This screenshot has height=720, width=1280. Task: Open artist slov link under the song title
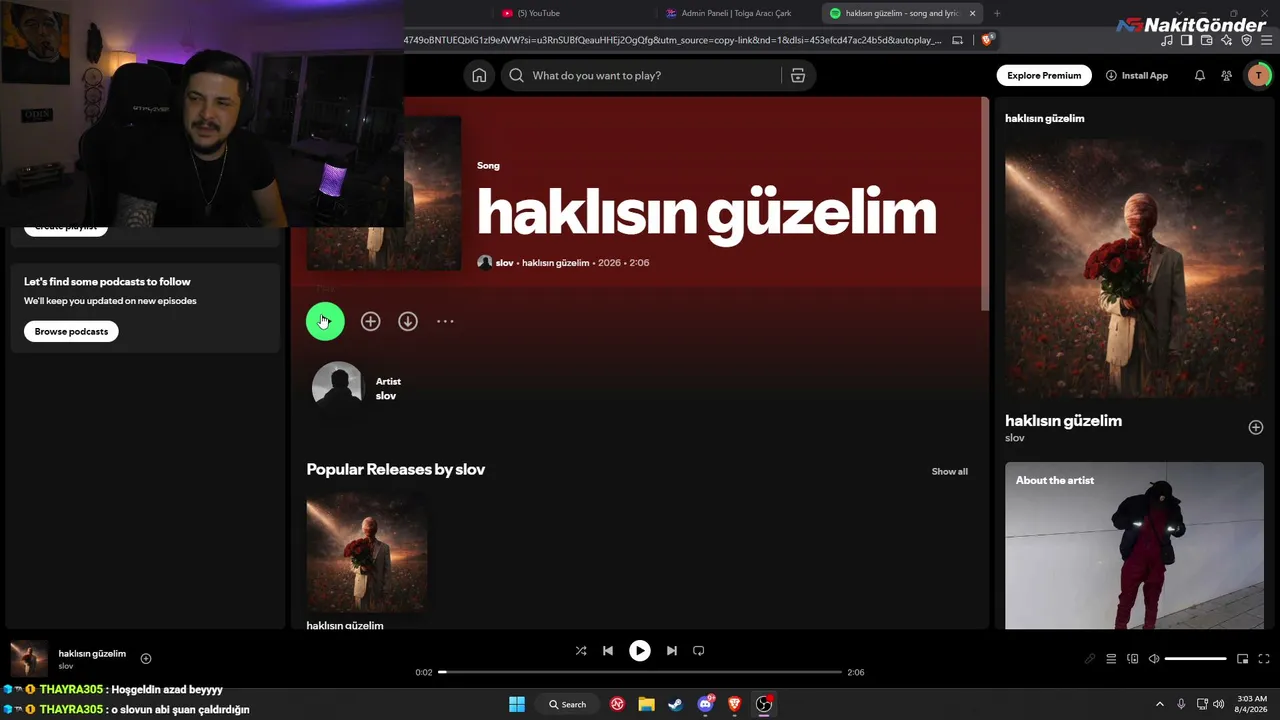click(505, 263)
